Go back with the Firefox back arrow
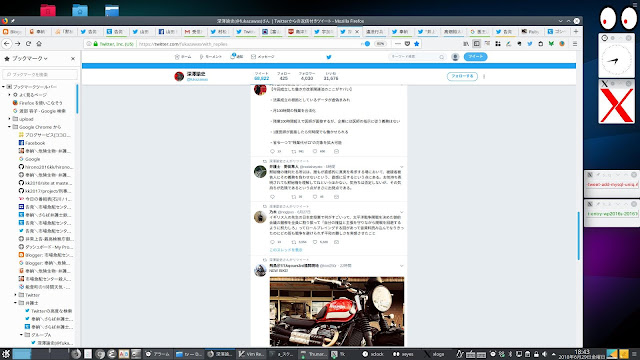The image size is (640, 360). (7, 44)
